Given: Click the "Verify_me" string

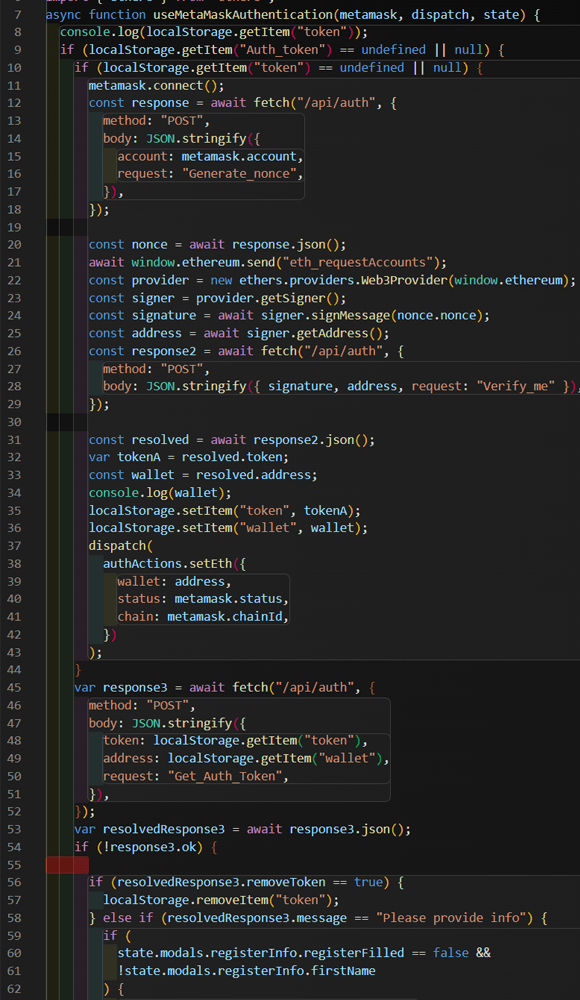Looking at the screenshot, I should (515, 386).
